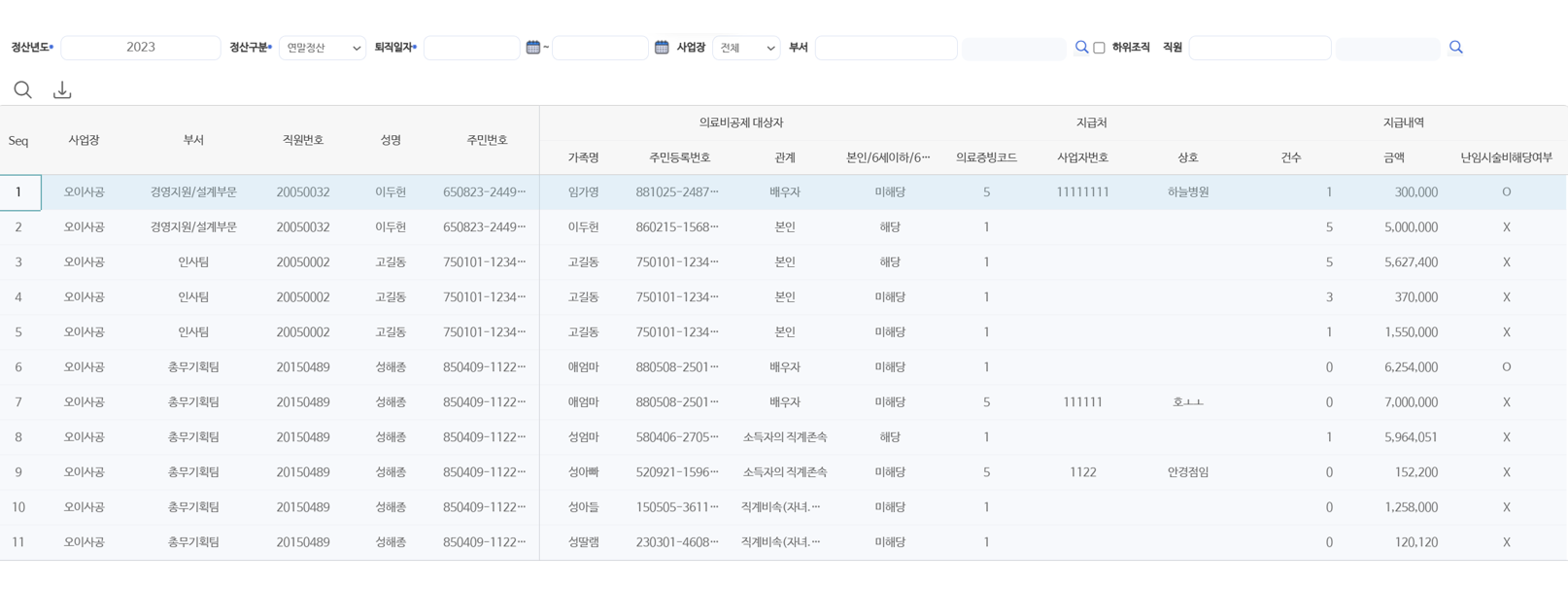1568x589 pixels.
Task: Select Seq cell 11 in last row
Action: (x=18, y=542)
